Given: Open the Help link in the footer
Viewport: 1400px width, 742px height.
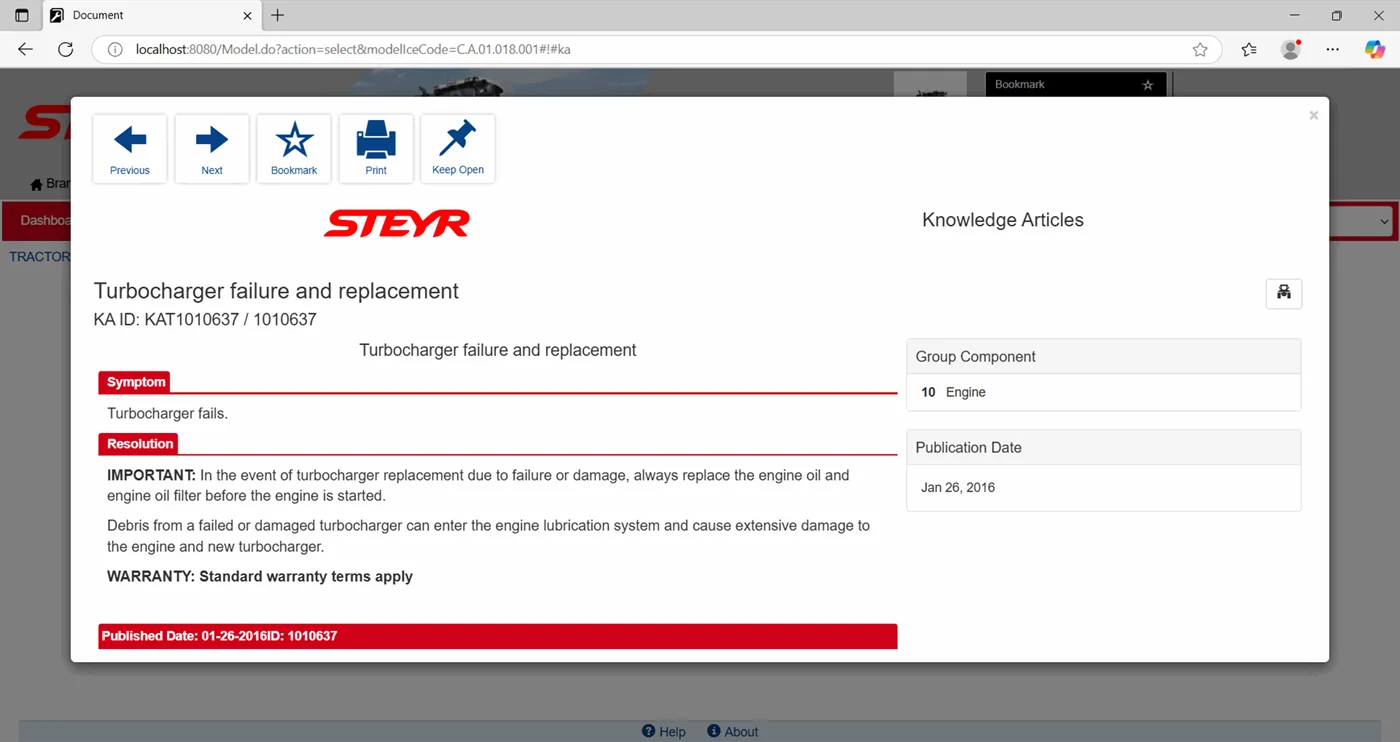Looking at the screenshot, I should [664, 732].
